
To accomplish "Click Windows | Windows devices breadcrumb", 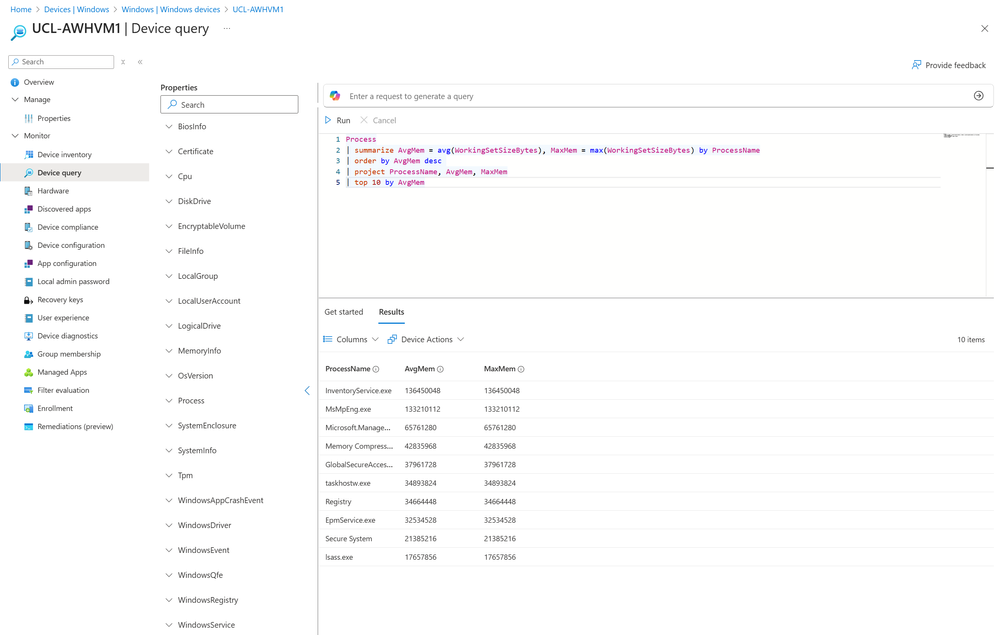I will click(x=171, y=10).
